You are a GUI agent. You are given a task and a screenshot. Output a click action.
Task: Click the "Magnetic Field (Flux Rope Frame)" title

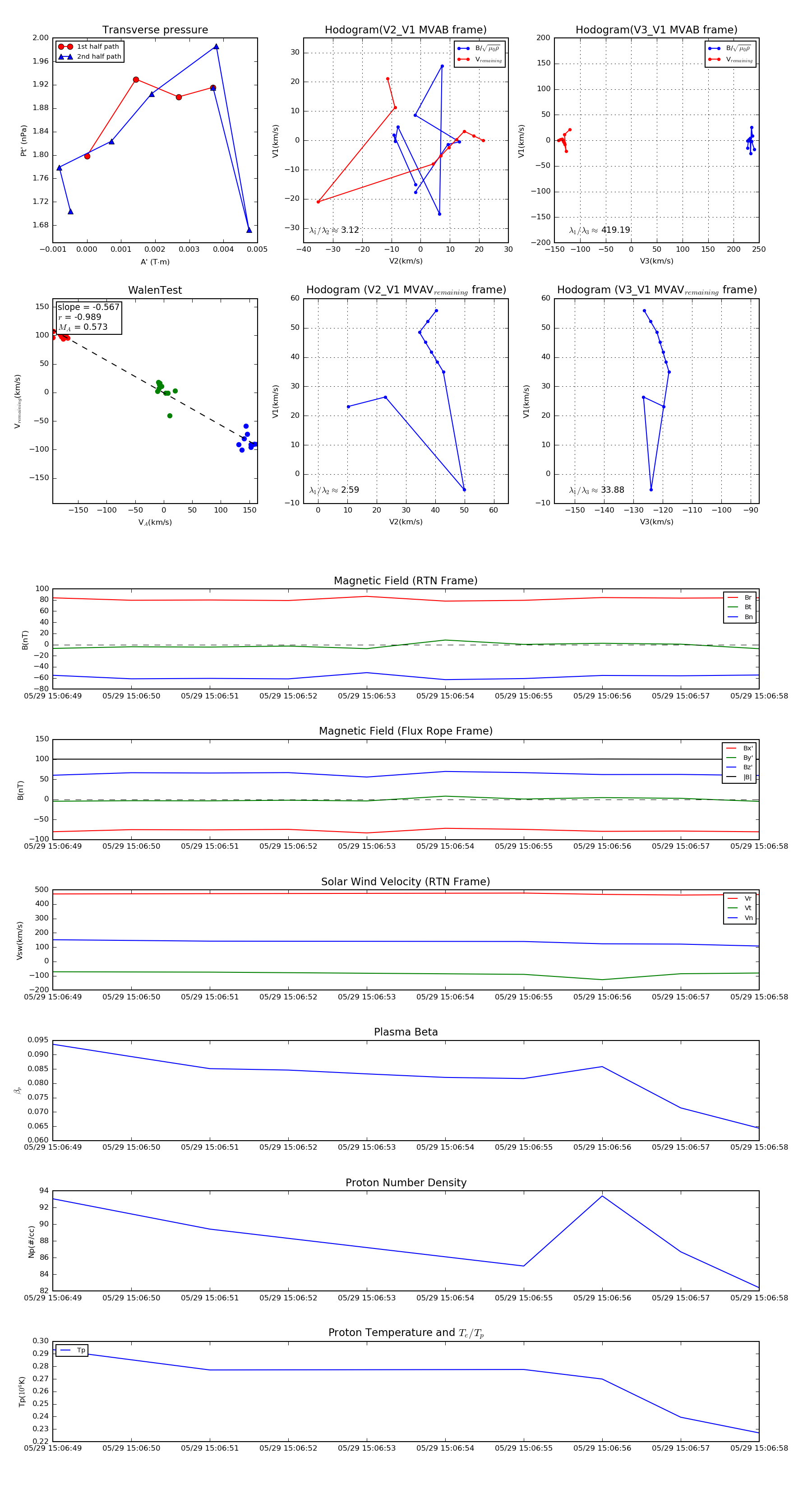406,731
